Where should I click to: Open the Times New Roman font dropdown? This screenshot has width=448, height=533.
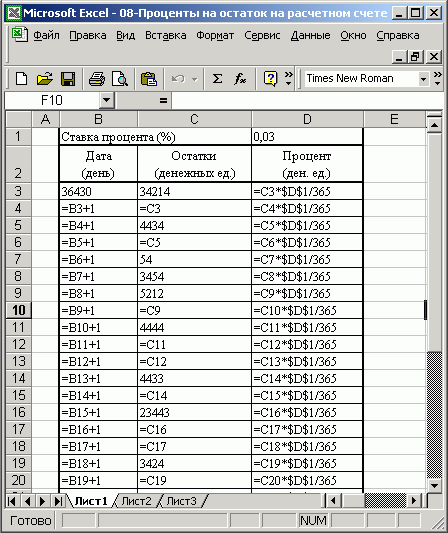click(423, 79)
